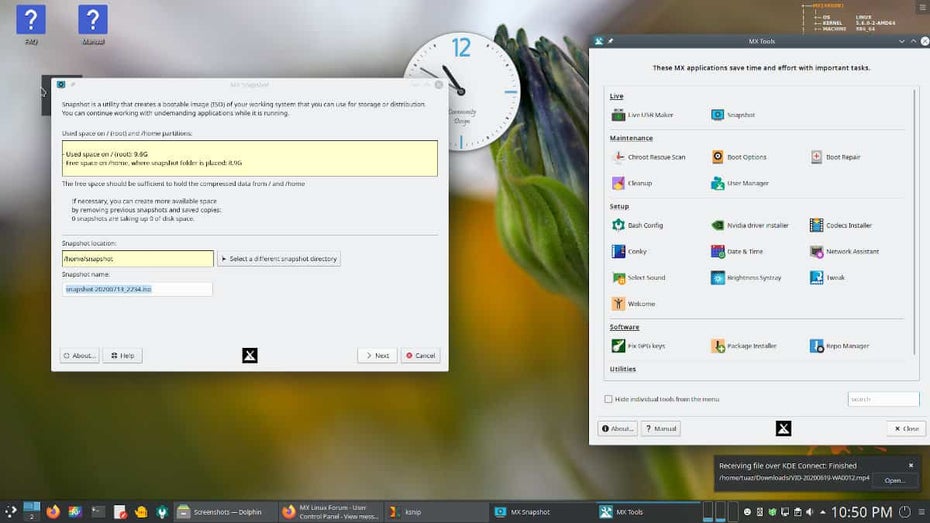This screenshot has width=930, height=523.
Task: Open the FAQ desktop icon
Action: [31, 25]
